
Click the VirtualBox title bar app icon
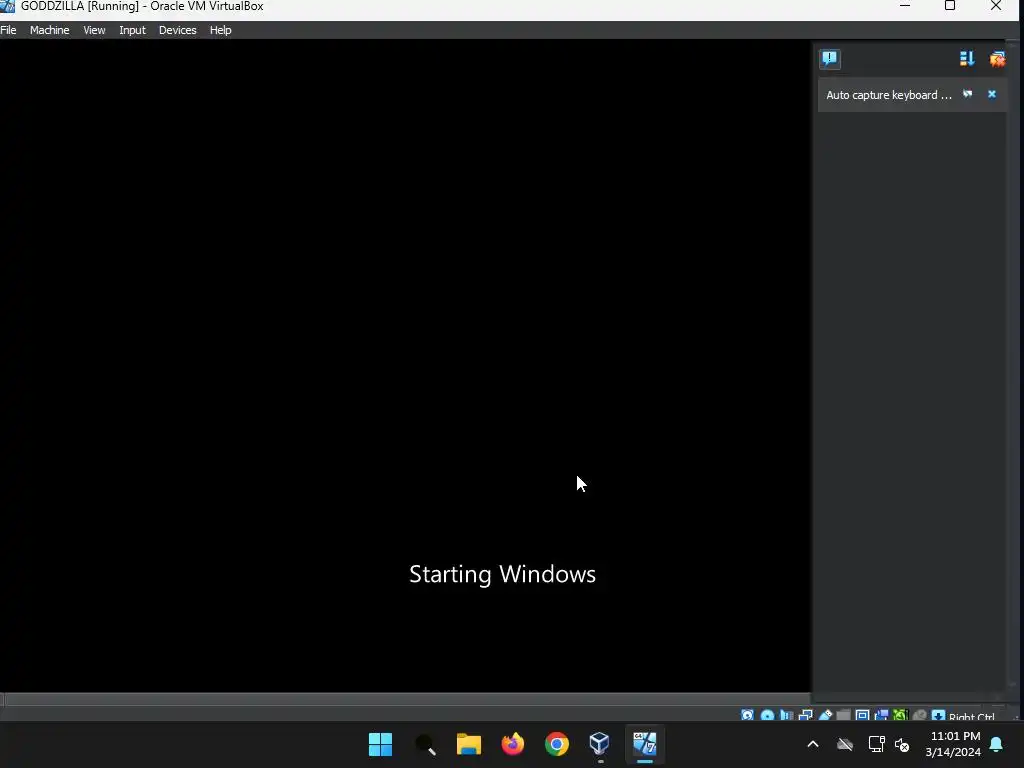tap(7, 7)
